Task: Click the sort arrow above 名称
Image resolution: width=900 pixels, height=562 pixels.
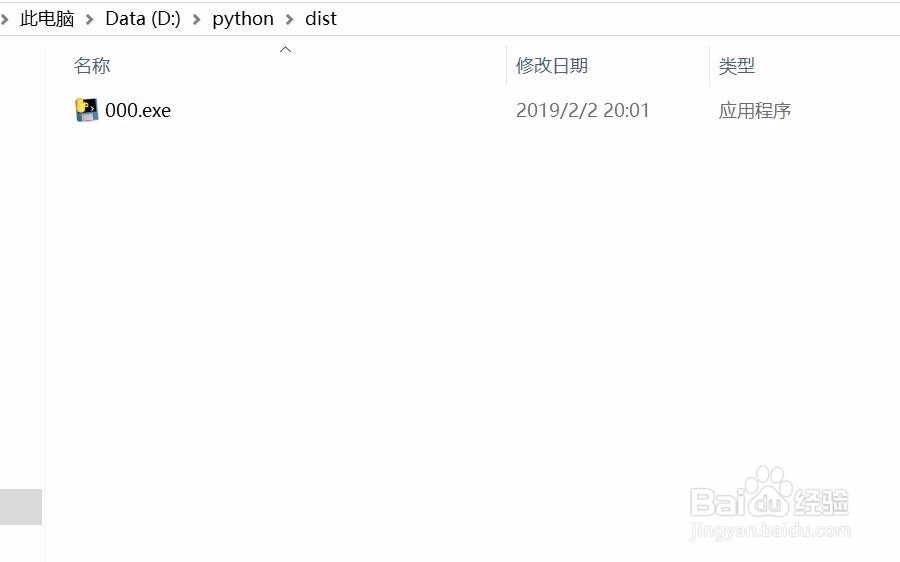Action: click(x=285, y=49)
